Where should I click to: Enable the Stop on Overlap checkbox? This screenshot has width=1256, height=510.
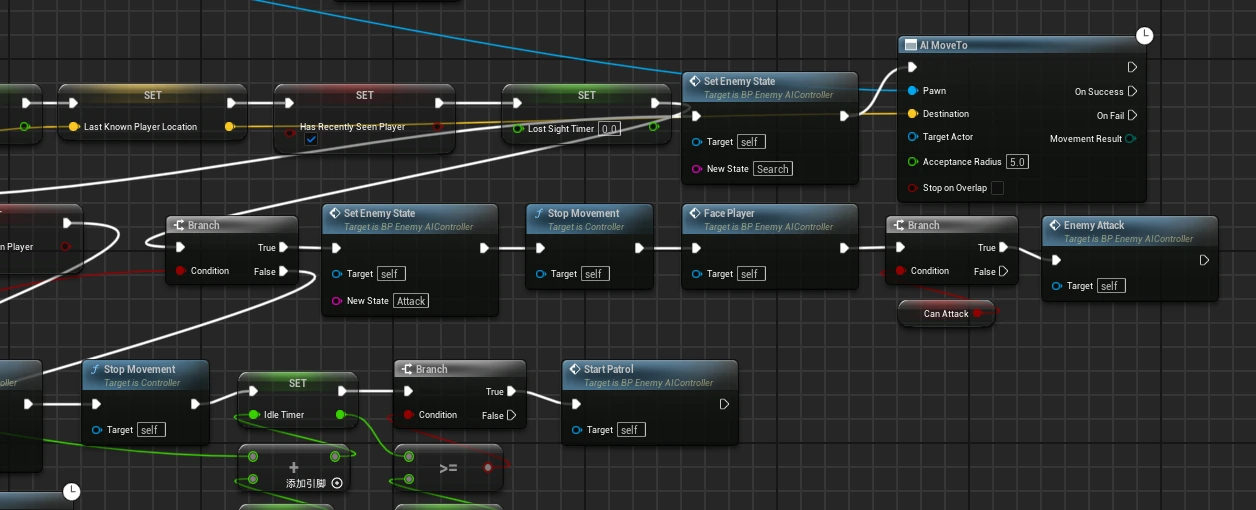tap(997, 188)
